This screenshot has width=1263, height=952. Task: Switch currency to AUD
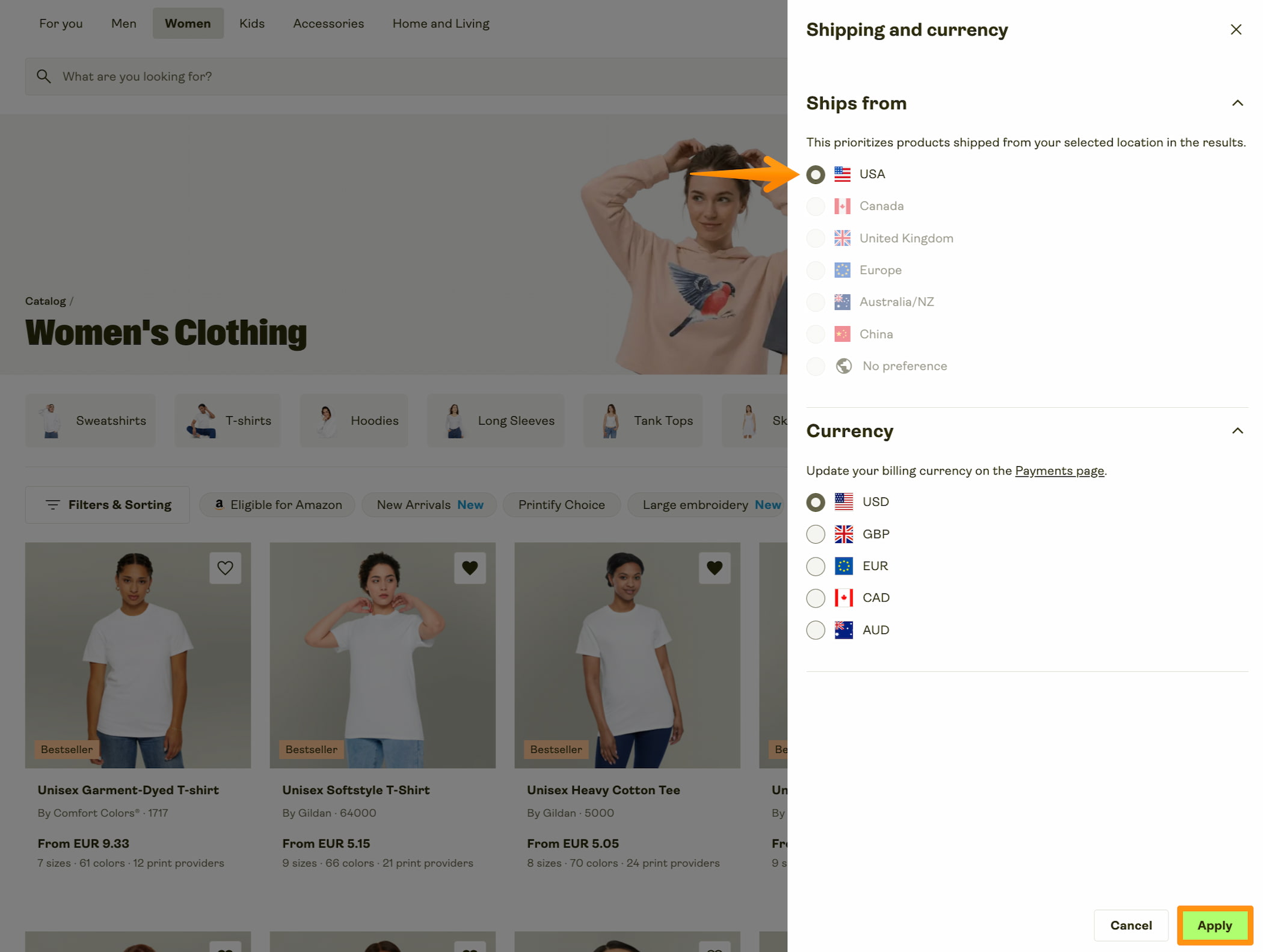pos(815,630)
